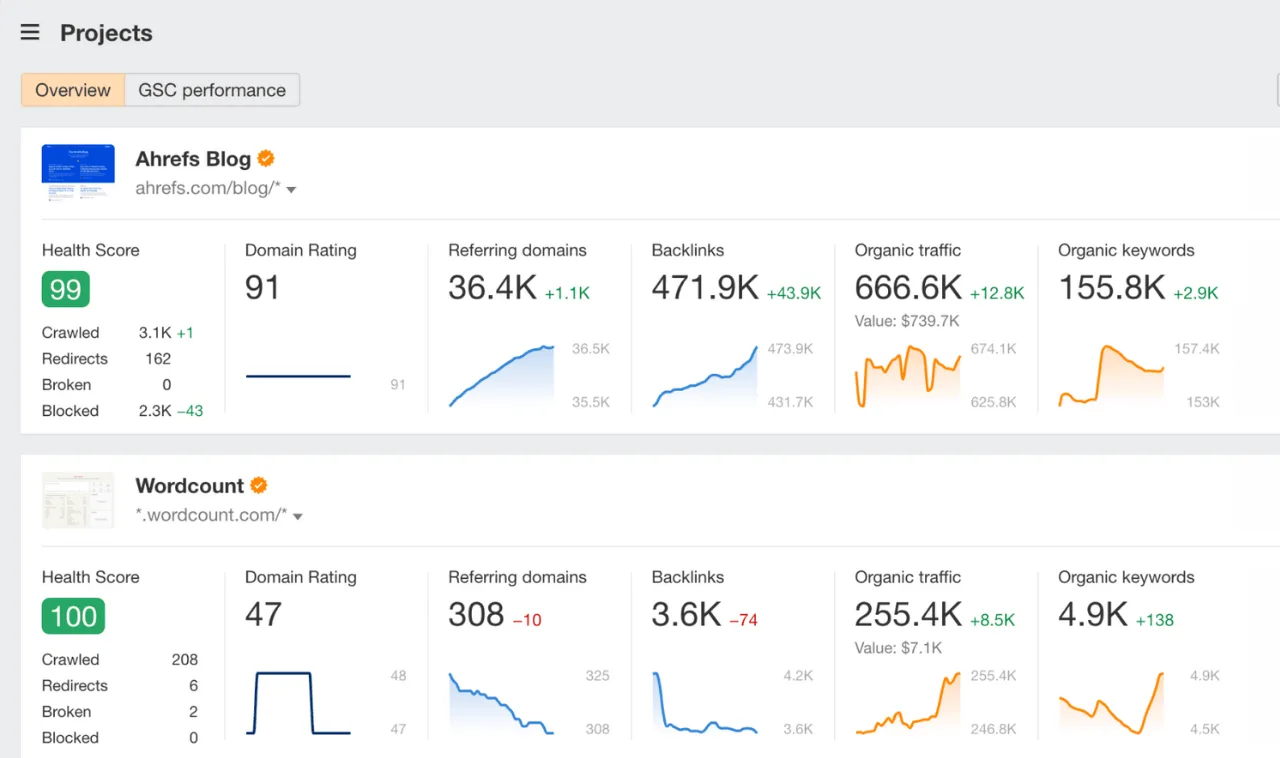
Task: Click the Wordcount Organic traffic chart
Action: pyautogui.click(x=908, y=703)
